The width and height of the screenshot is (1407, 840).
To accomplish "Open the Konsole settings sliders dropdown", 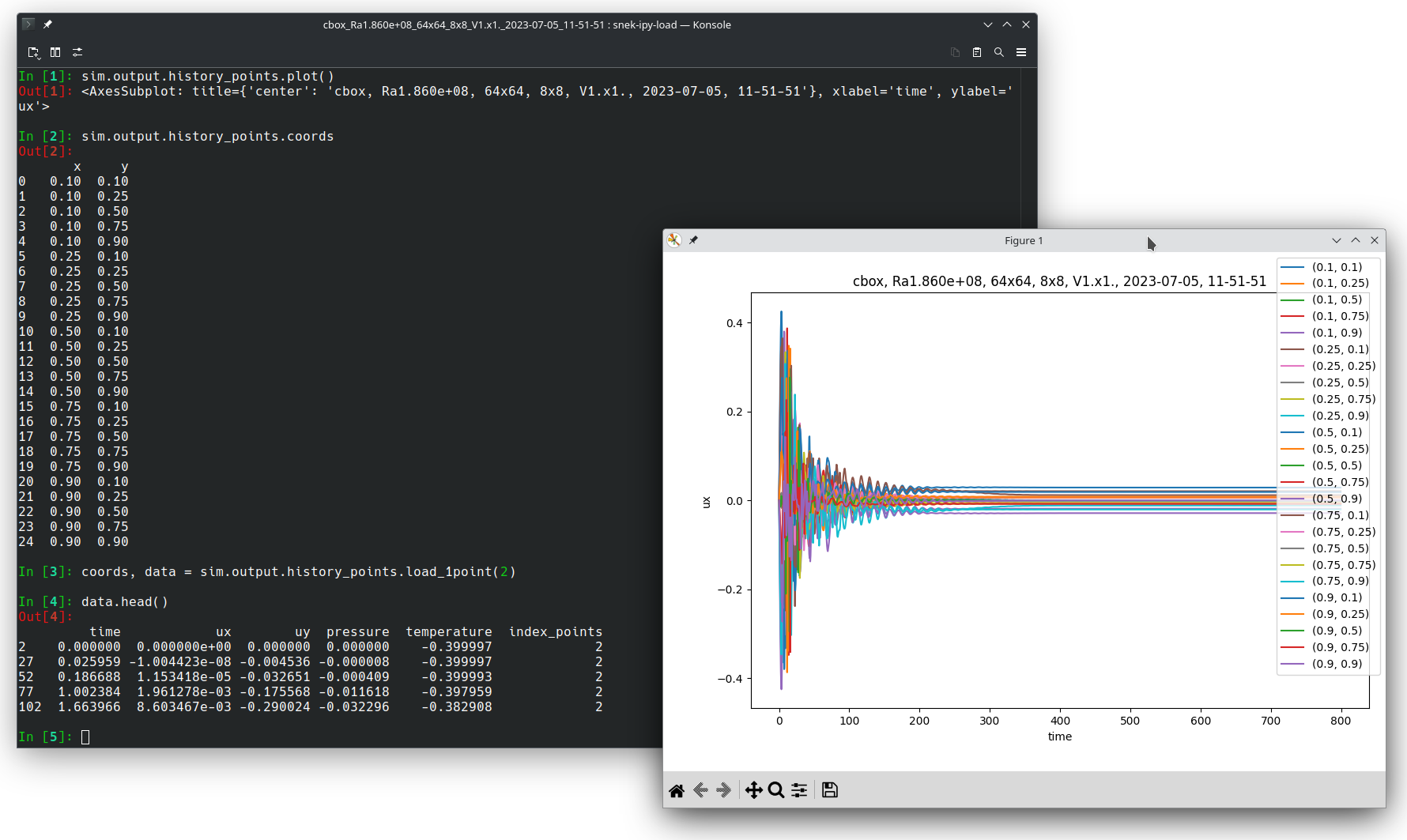I will coord(77,52).
